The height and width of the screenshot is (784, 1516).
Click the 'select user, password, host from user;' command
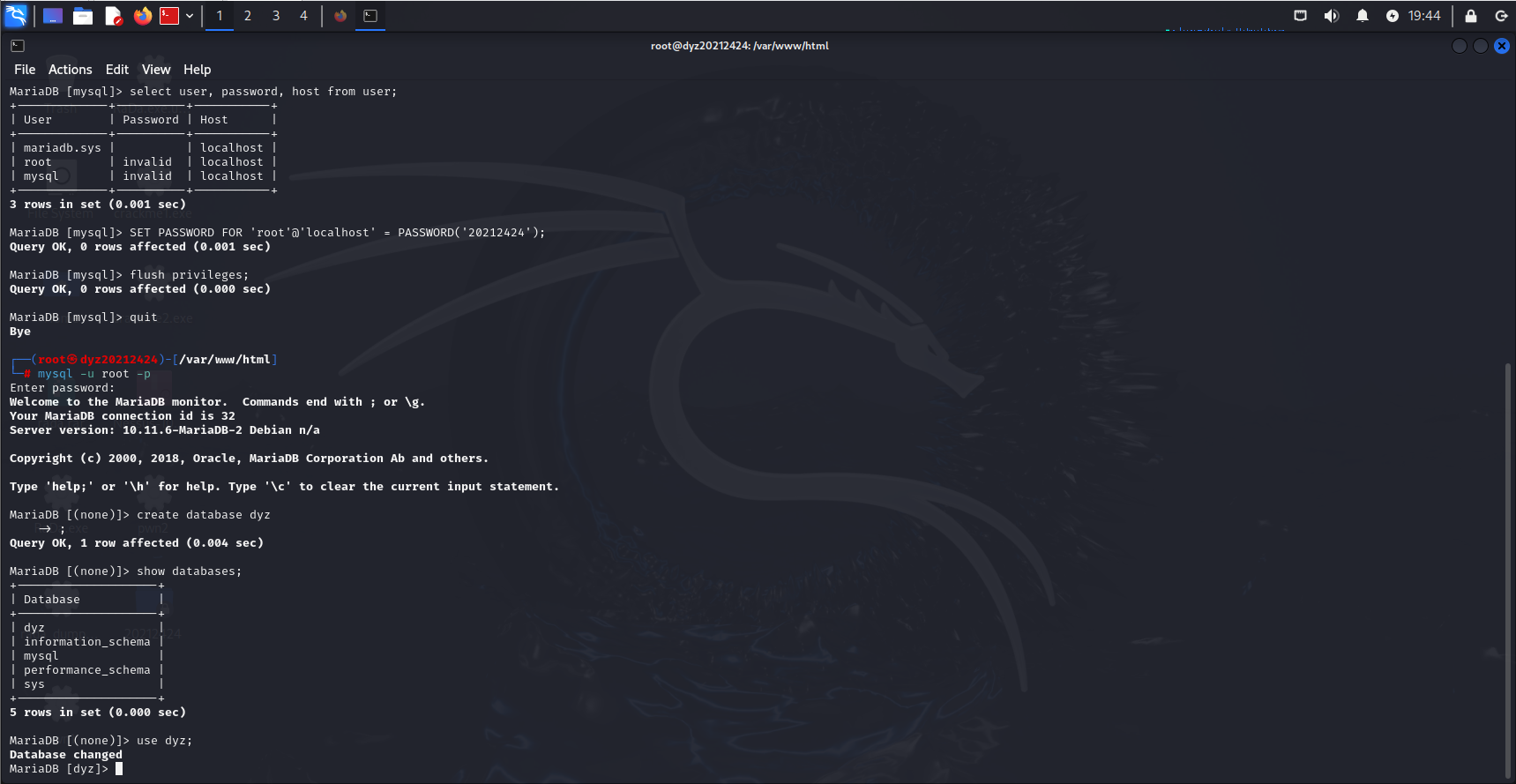point(264,92)
